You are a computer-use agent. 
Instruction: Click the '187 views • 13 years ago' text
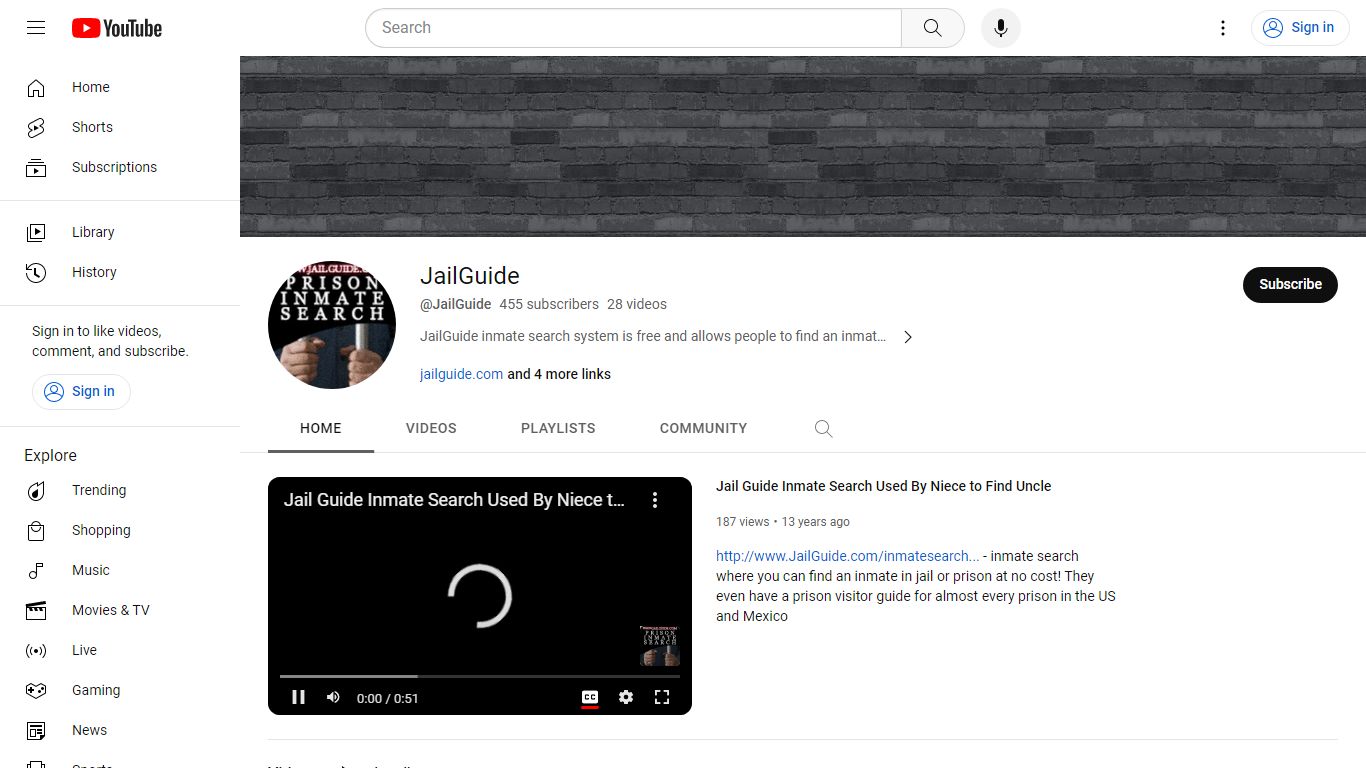pyautogui.click(x=783, y=522)
